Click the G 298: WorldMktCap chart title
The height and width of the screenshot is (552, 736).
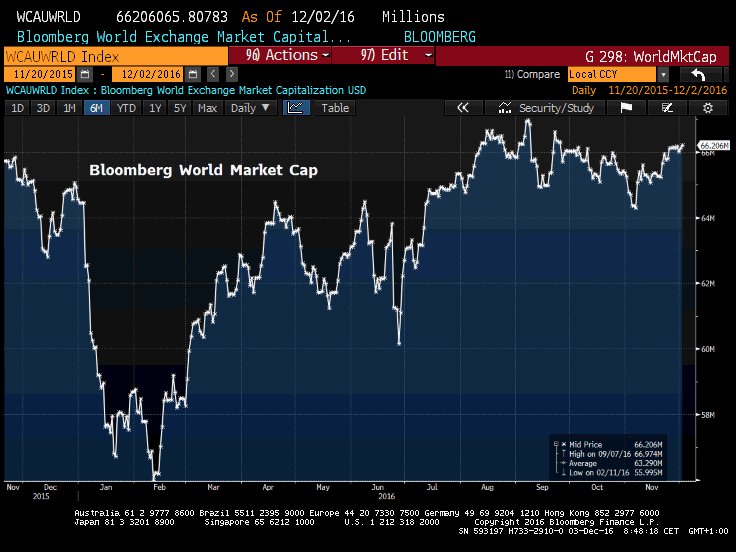click(x=651, y=57)
